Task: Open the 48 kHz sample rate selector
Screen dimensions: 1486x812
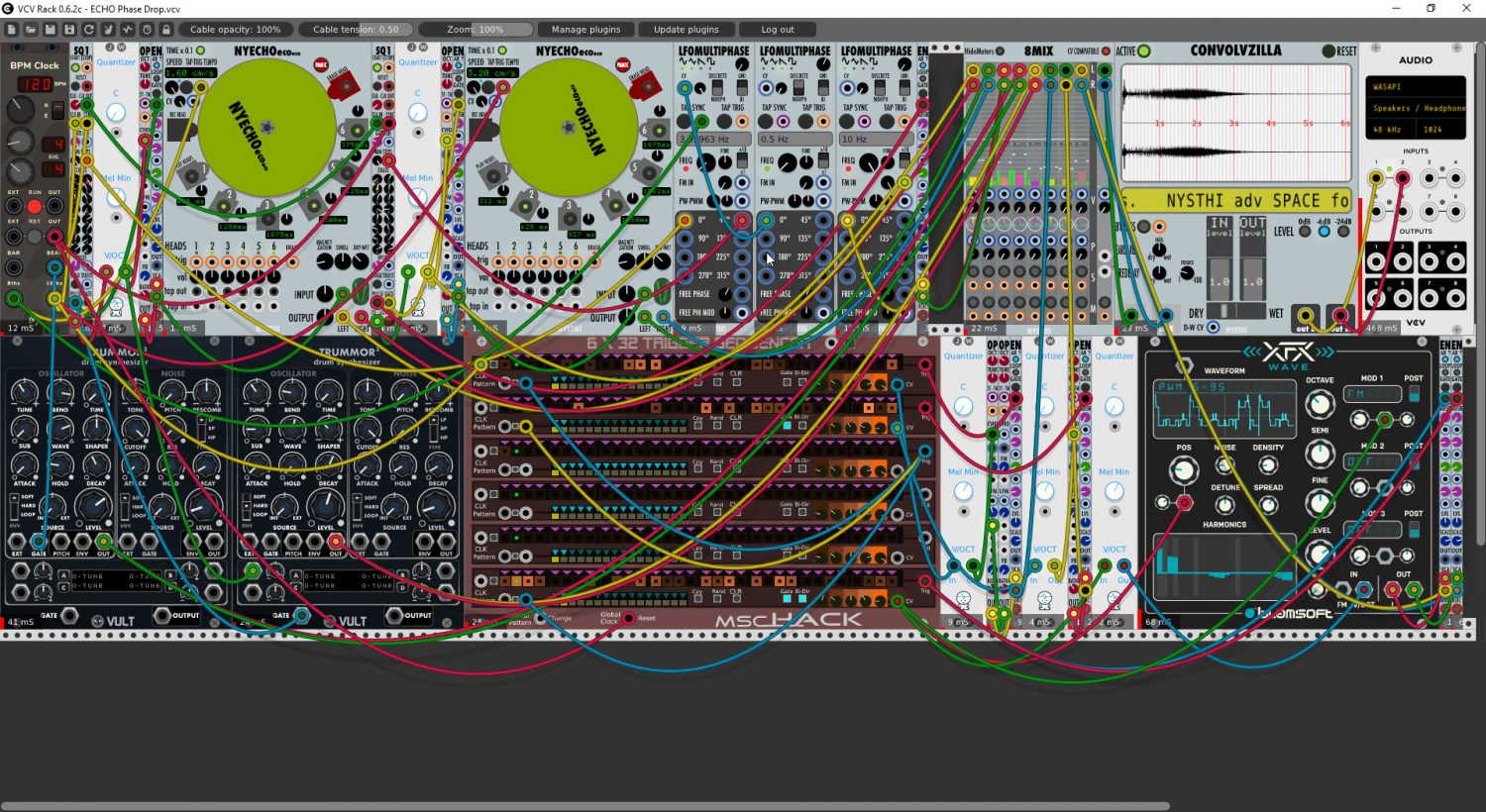Action: pyautogui.click(x=1390, y=130)
